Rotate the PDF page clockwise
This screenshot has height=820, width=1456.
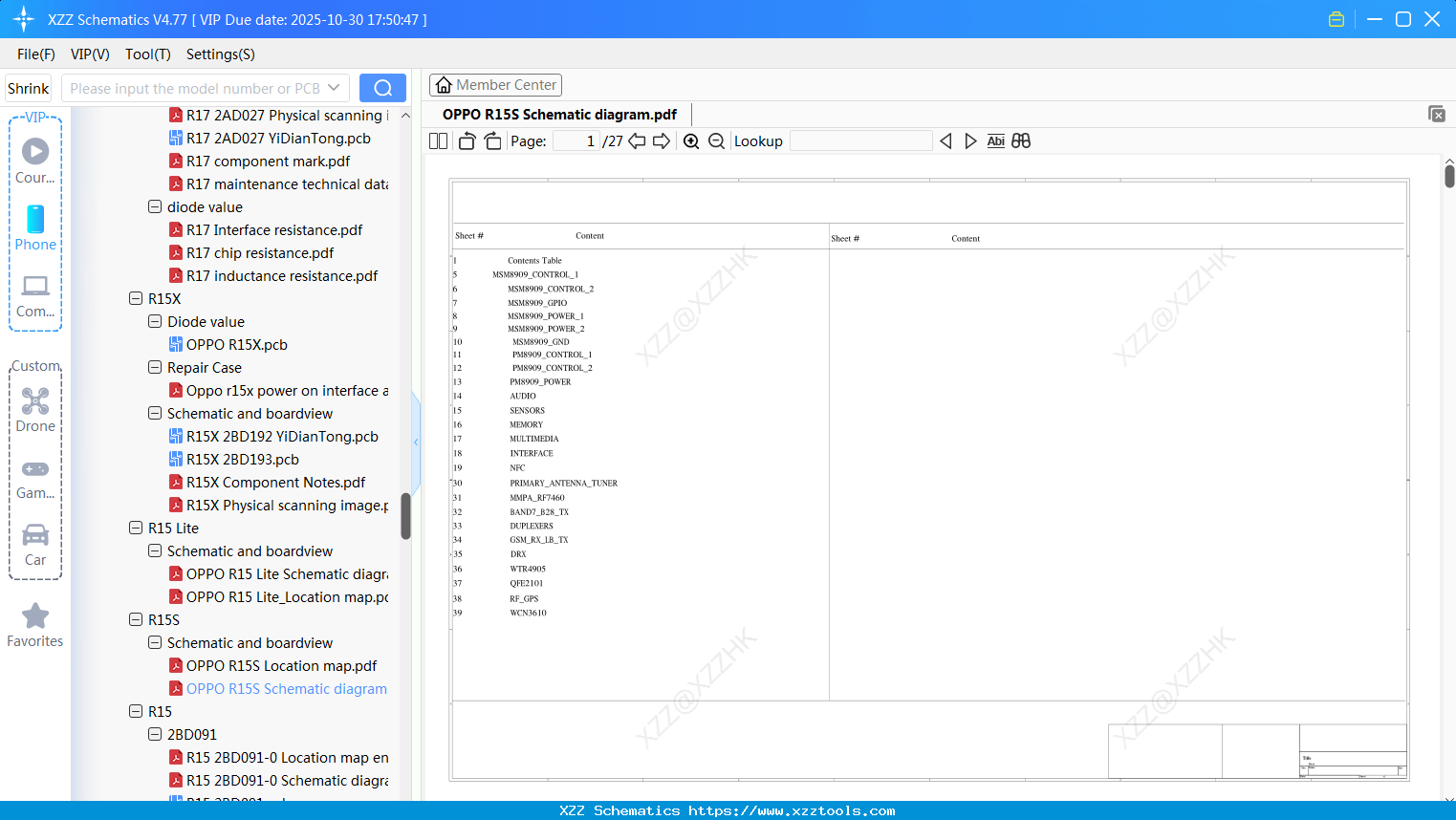coord(492,140)
